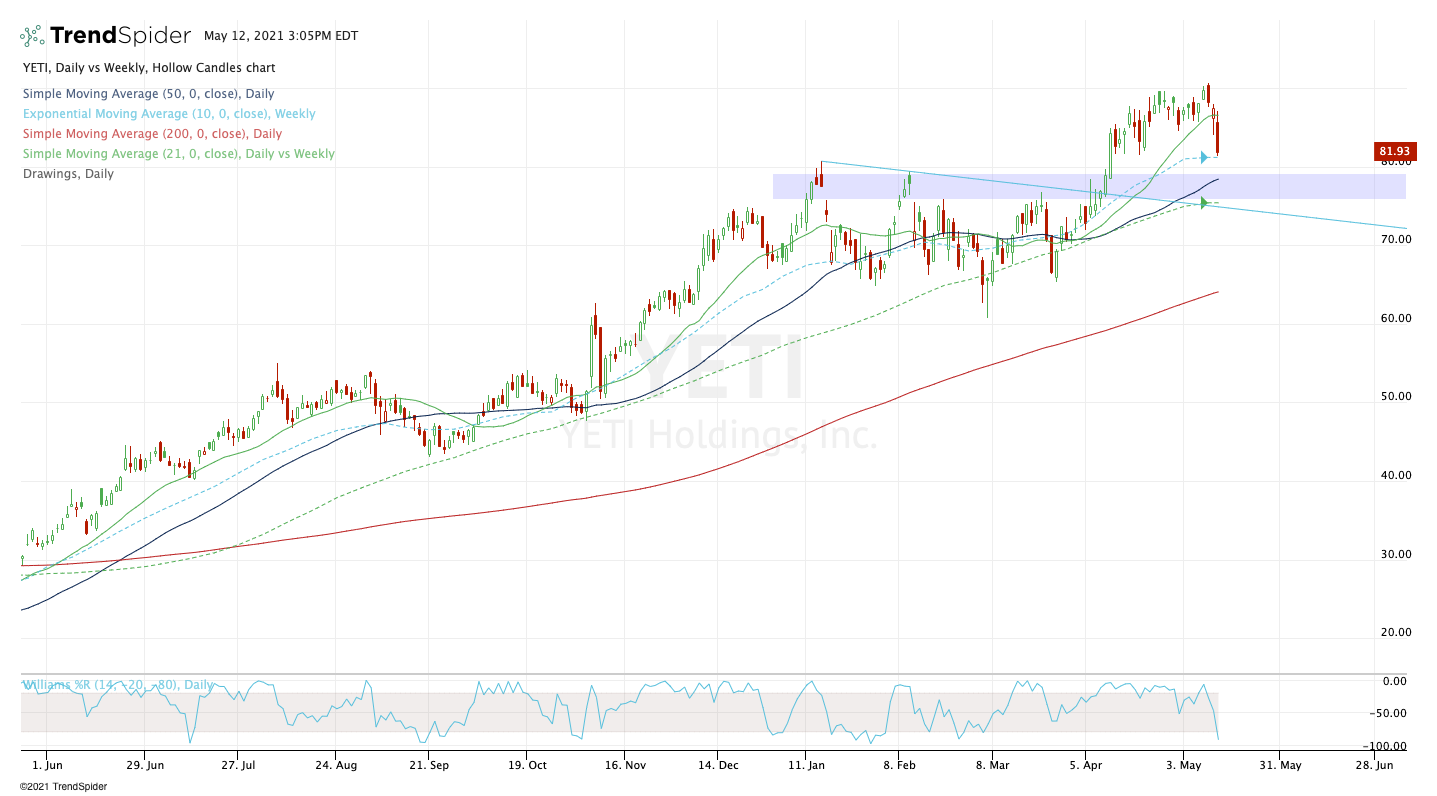Click the 30.00 price axis label

(1395, 555)
